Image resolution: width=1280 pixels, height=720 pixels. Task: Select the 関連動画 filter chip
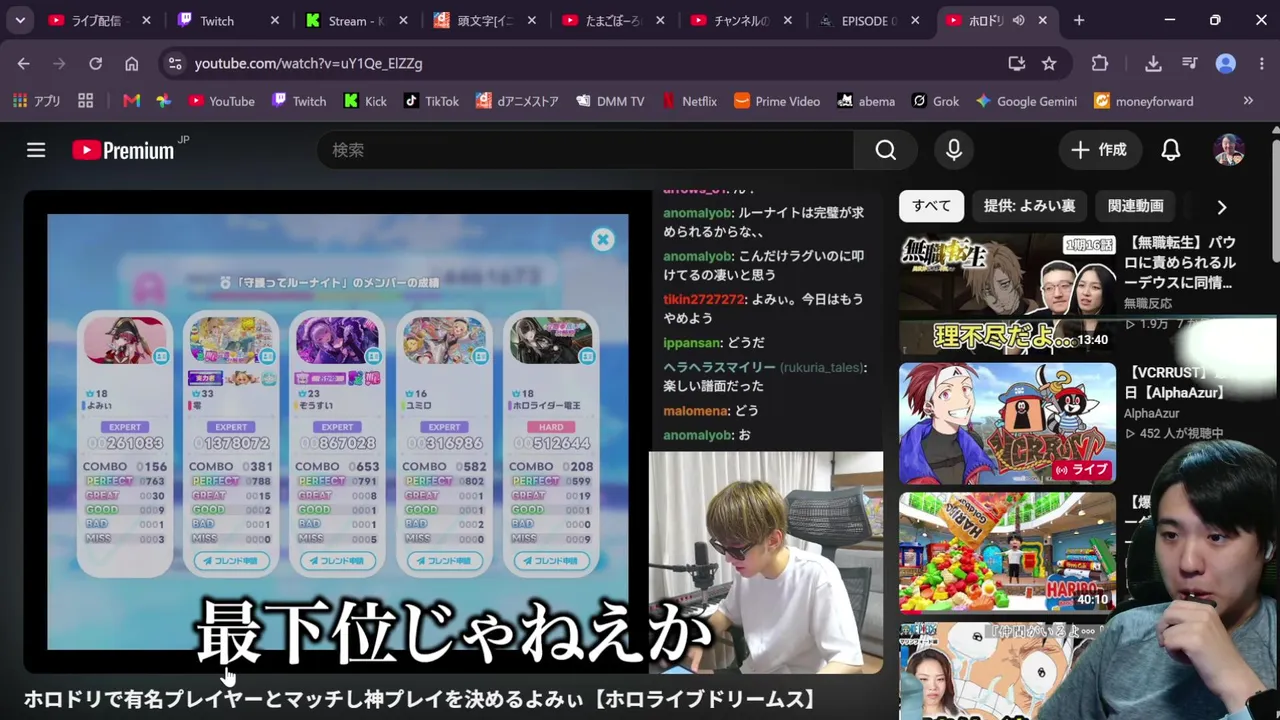coord(1135,206)
